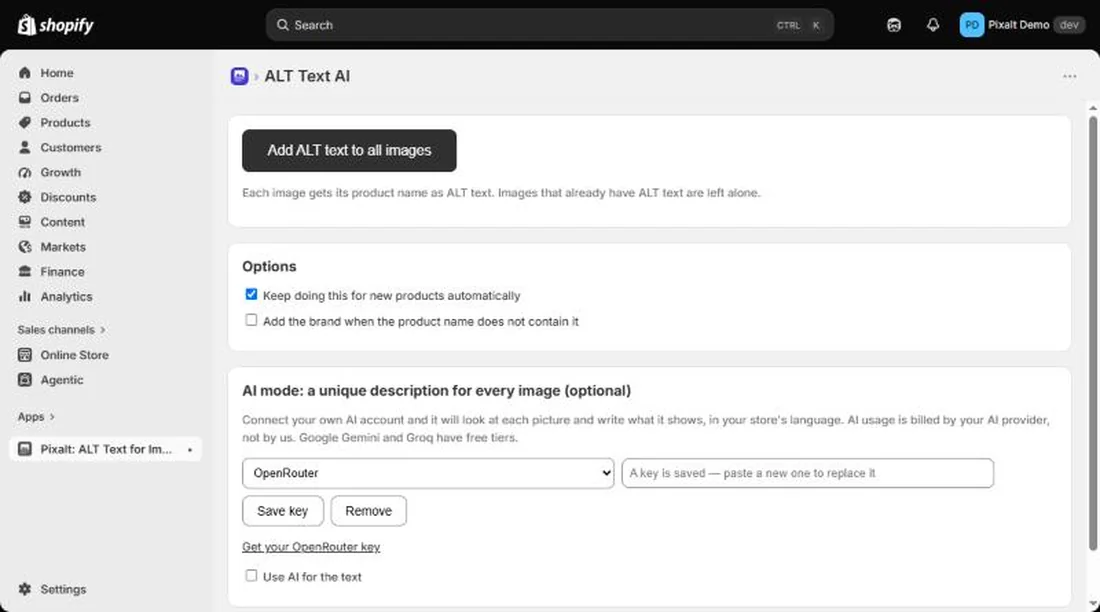Click the Shopify logo
The width and height of the screenshot is (1100, 612).
(55, 25)
